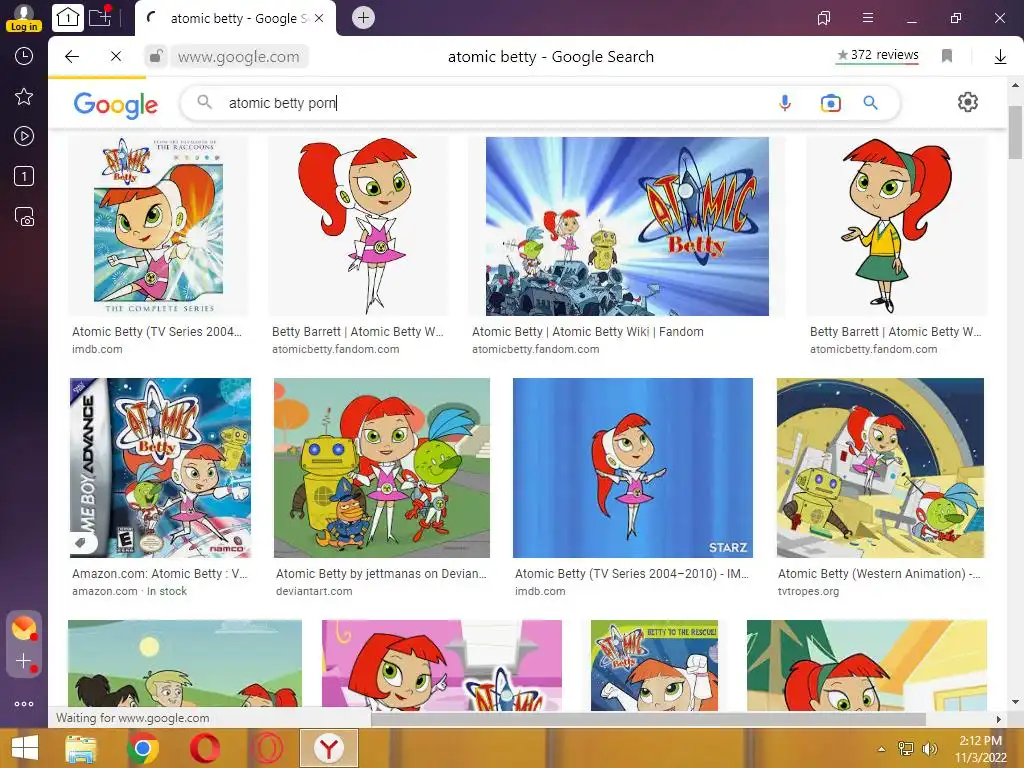
Task: Click the horizontal scrollbar thumb
Action: coord(648,719)
